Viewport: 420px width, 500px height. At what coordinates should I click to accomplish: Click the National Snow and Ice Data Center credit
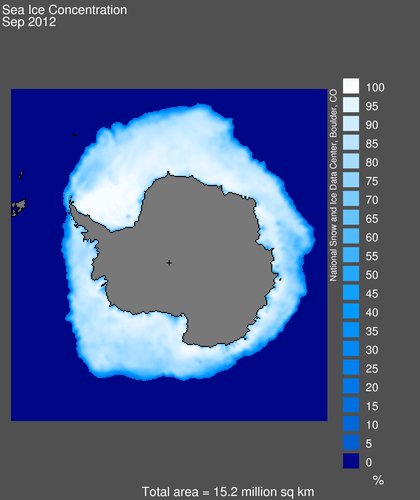tap(333, 185)
